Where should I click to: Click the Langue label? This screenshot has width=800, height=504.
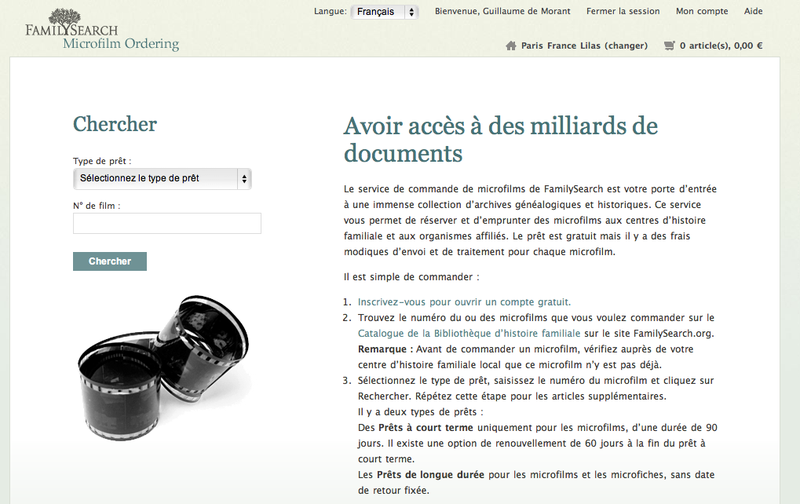(x=330, y=11)
